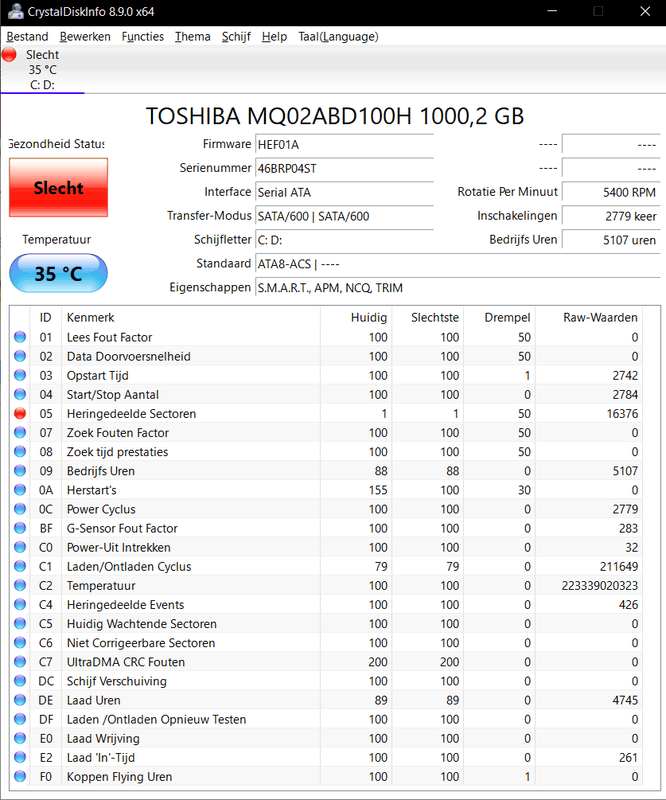
Task: Click status icon for Laden/Ontladen Cyclus
Action: tap(20, 566)
